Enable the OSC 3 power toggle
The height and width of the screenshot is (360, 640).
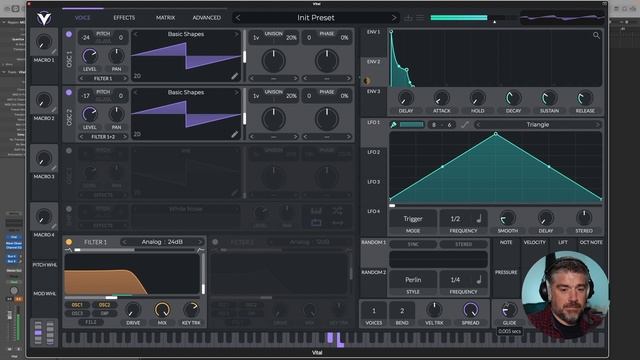click(x=69, y=151)
